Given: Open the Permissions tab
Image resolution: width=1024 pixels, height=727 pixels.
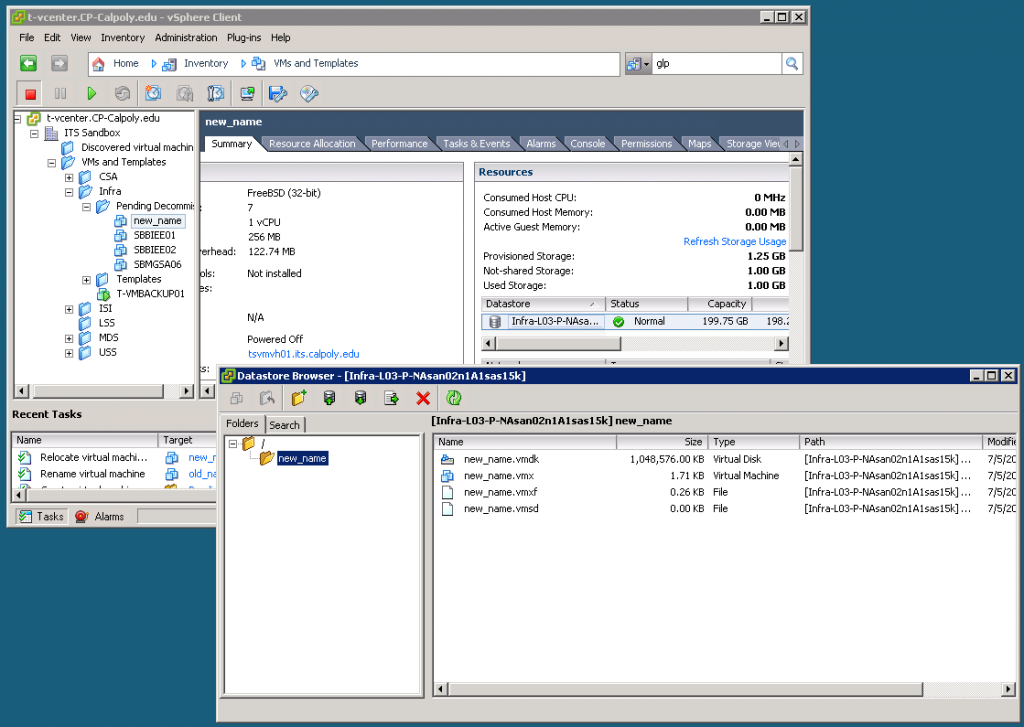Looking at the screenshot, I should 646,144.
